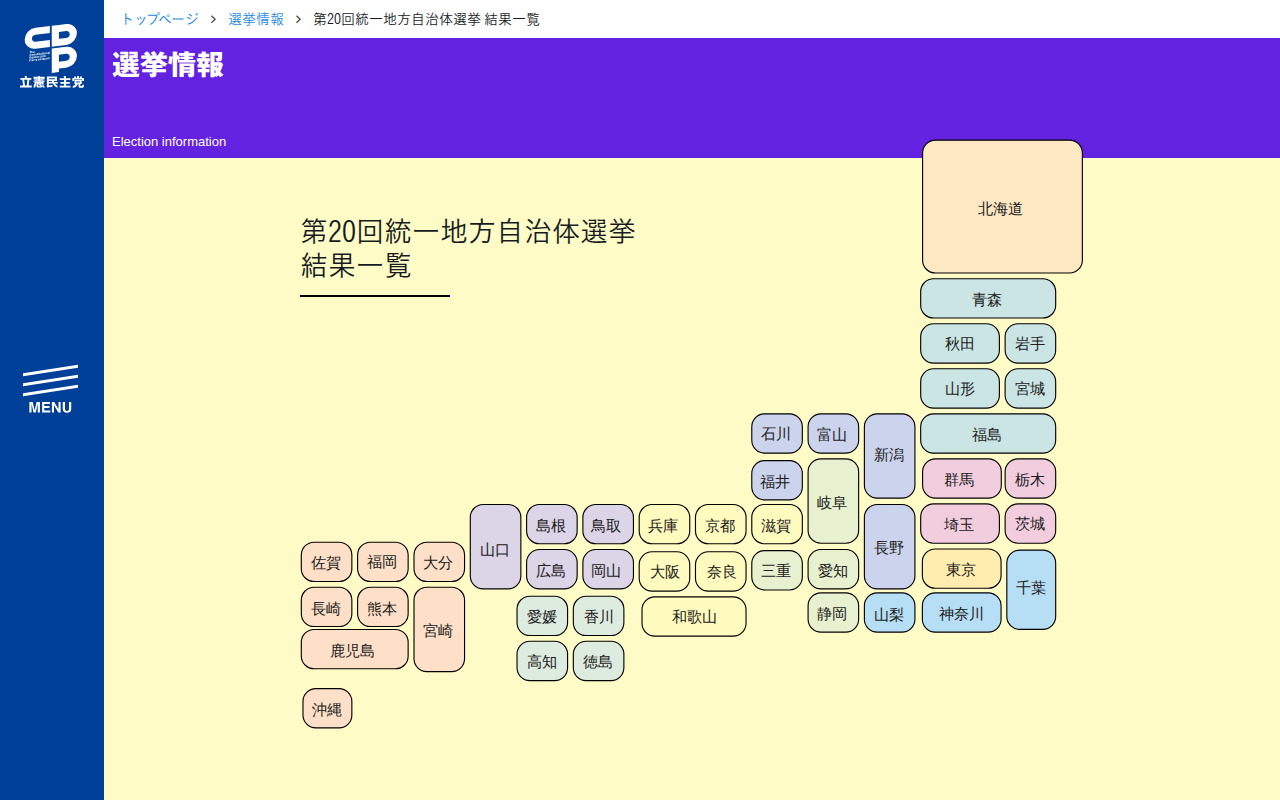Image resolution: width=1280 pixels, height=800 pixels.
Task: Choose 栃木 on the map
Action: [x=1030, y=479]
